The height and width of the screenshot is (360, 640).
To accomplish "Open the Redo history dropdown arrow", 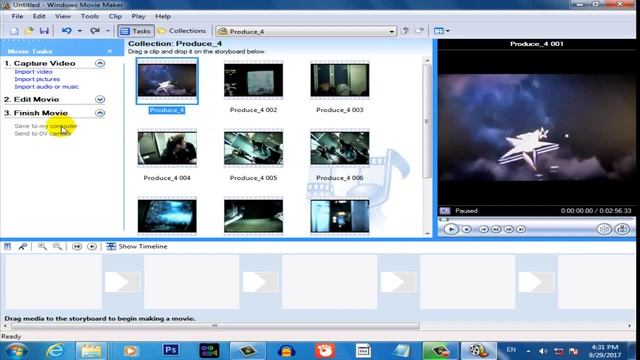I will [108, 31].
